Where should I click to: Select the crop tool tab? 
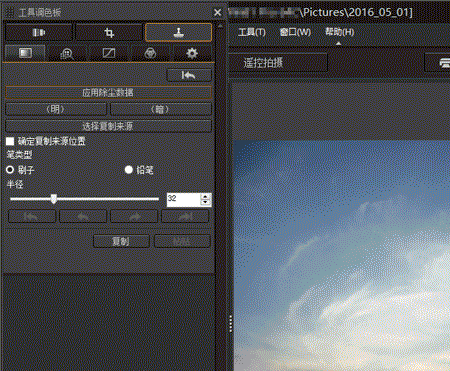pos(109,33)
